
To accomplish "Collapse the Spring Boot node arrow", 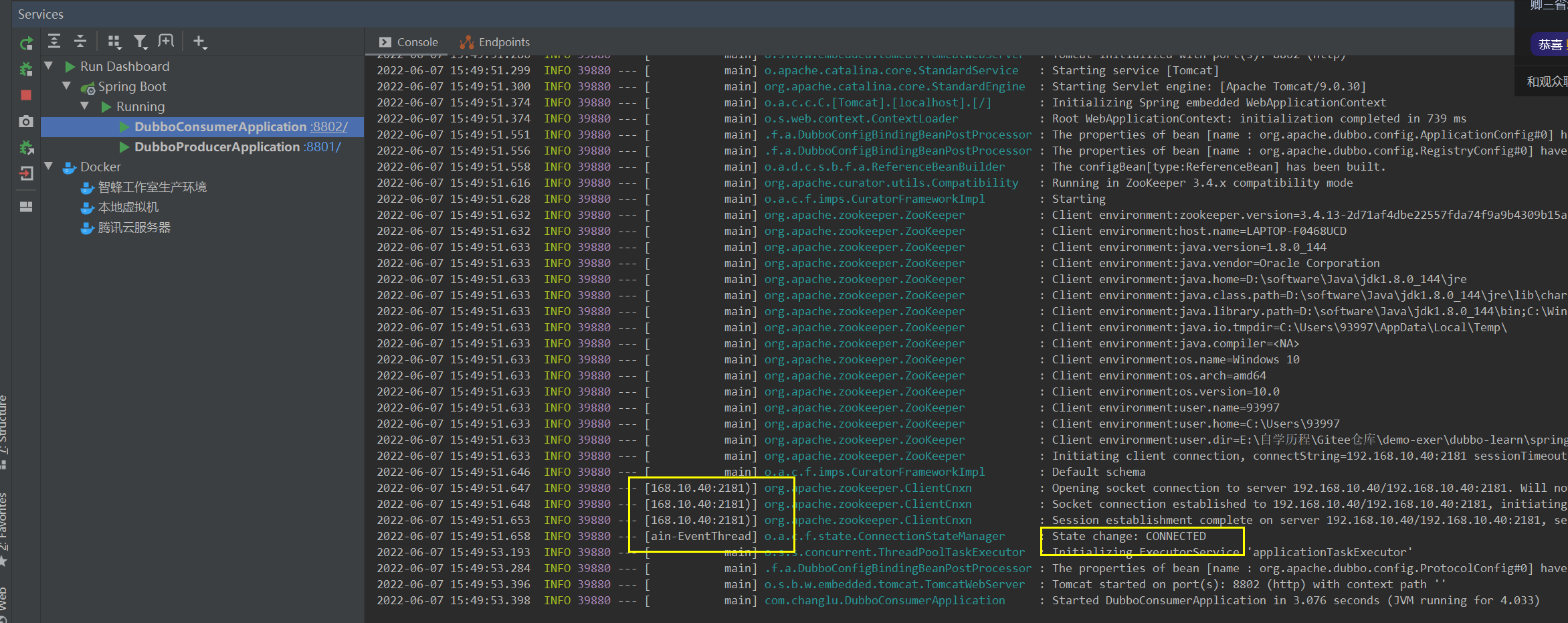I will click(x=66, y=86).
